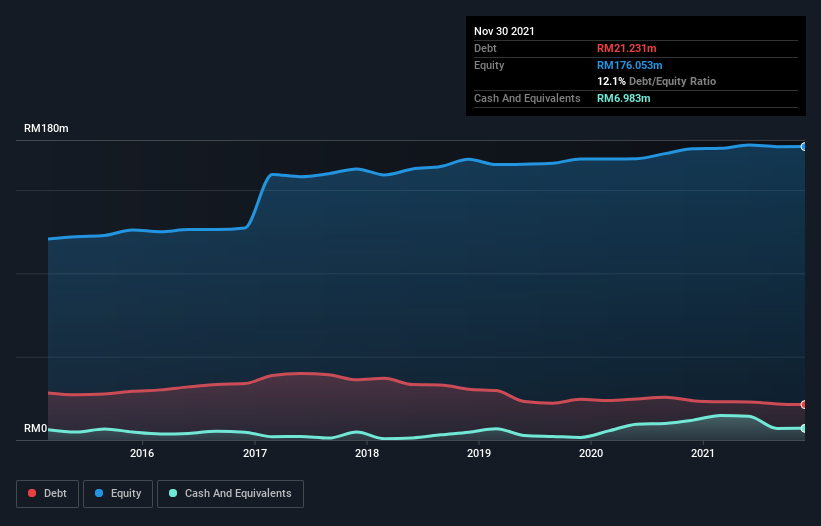Viewport: 821px width, 526px height.
Task: Select the blue Equity endpoint marker
Action: (804, 147)
